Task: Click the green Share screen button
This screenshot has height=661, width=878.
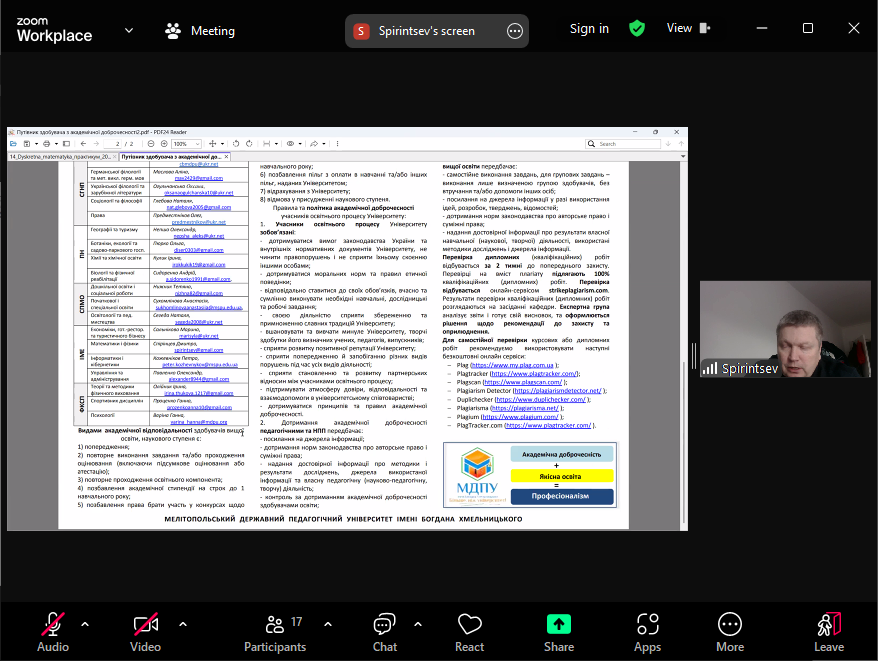Action: (559, 625)
